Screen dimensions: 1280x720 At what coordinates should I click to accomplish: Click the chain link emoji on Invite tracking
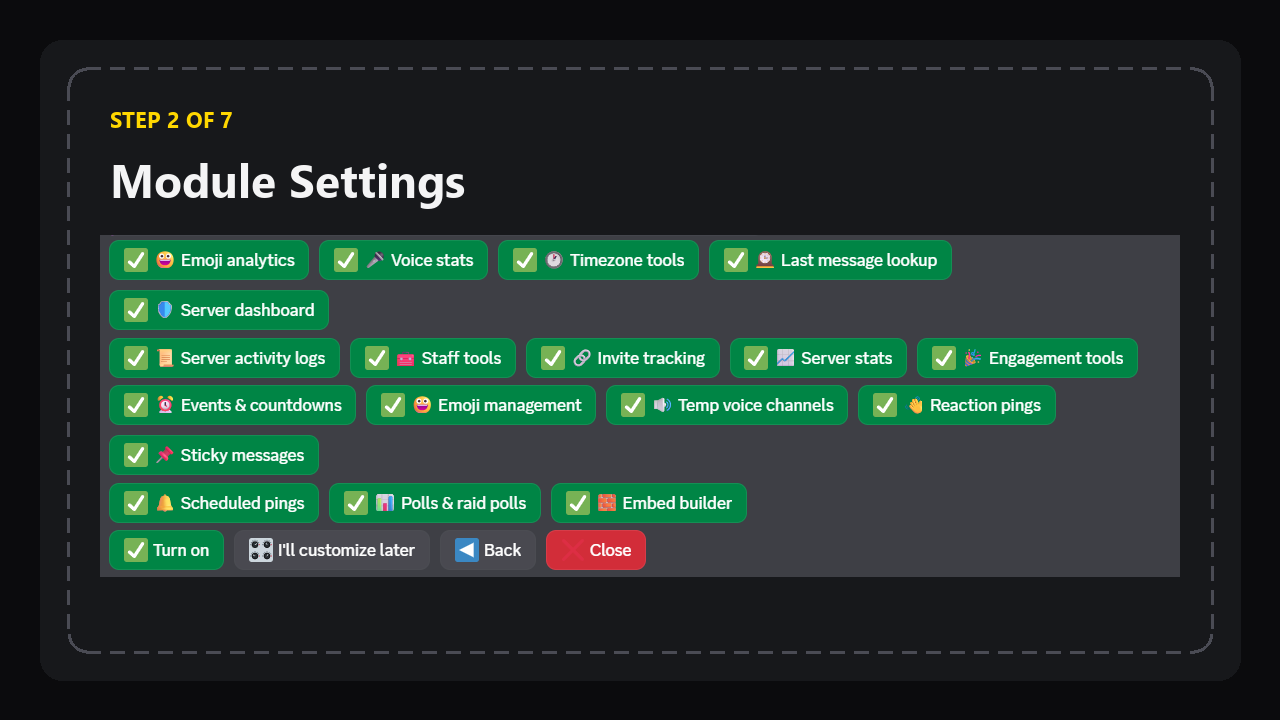tap(582, 358)
